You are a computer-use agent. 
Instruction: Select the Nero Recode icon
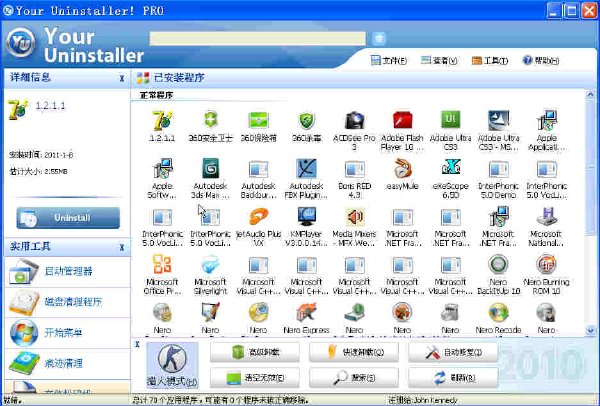pyautogui.click(x=498, y=313)
